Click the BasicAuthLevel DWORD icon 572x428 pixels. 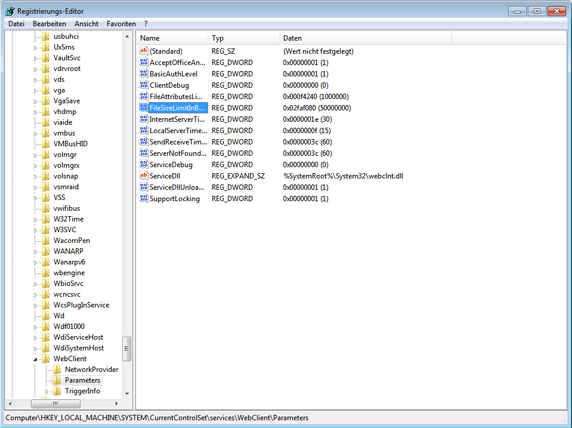pos(144,74)
